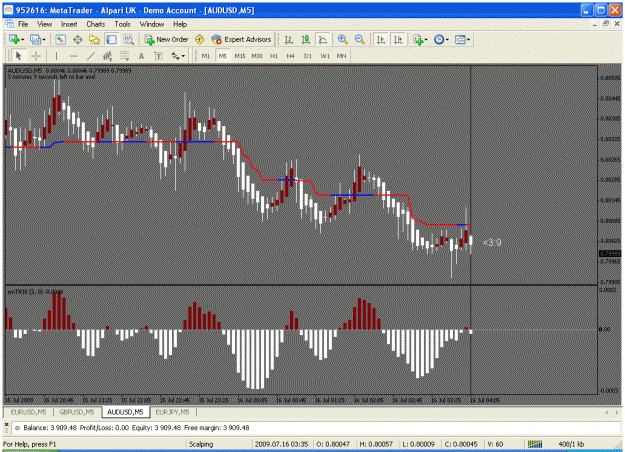Select the Text Label tool
Screen dimensions: 625x452
tap(158, 56)
